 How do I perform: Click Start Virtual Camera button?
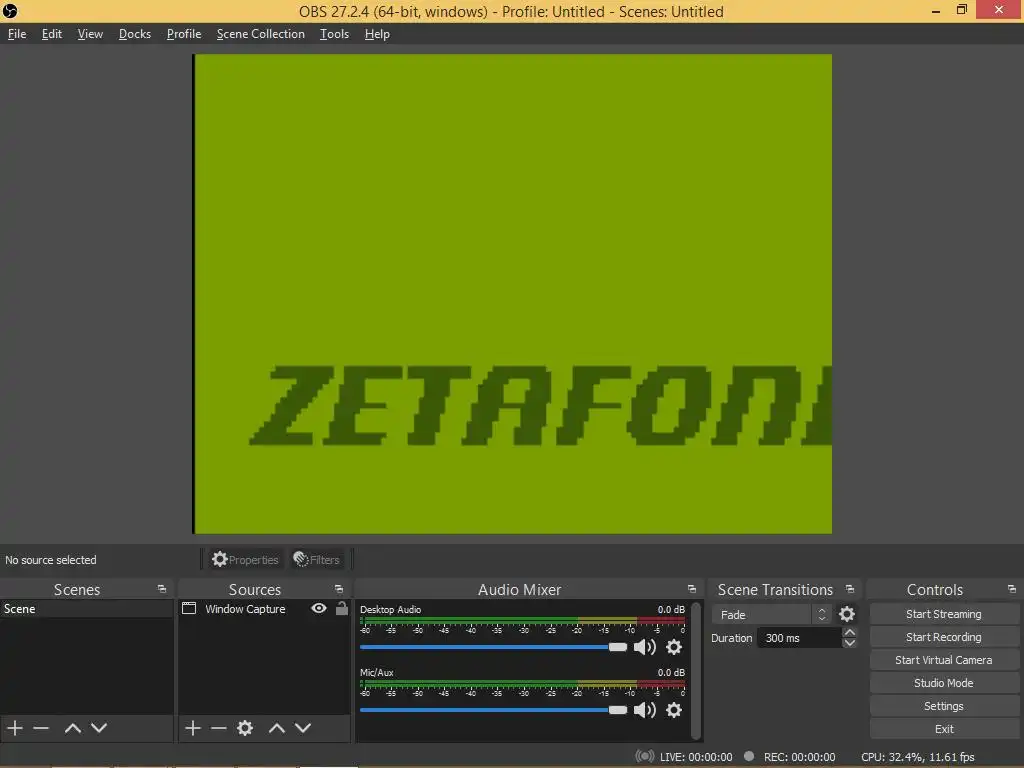944,660
